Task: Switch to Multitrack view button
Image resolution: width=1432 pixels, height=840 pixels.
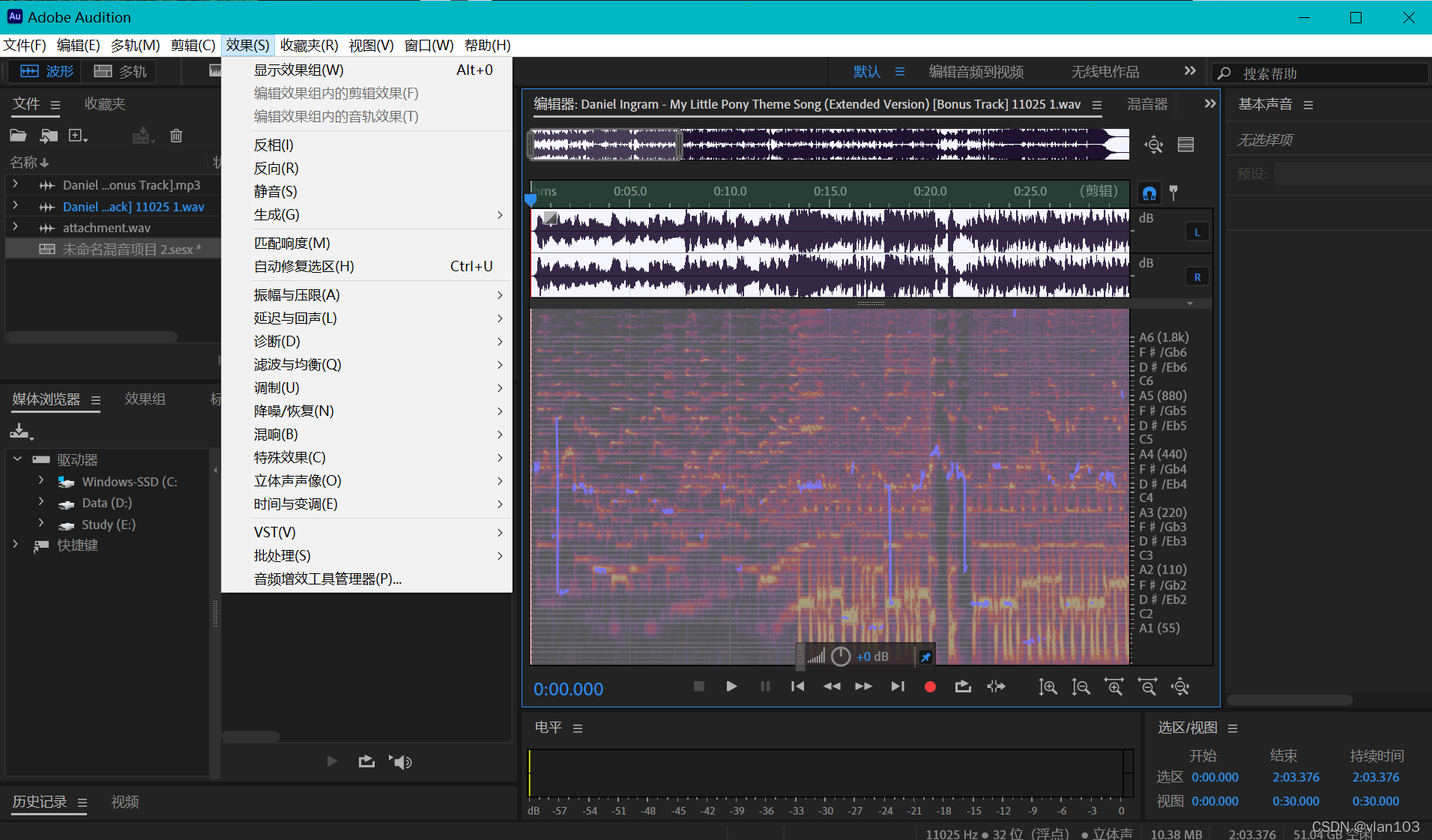Action: [x=120, y=71]
